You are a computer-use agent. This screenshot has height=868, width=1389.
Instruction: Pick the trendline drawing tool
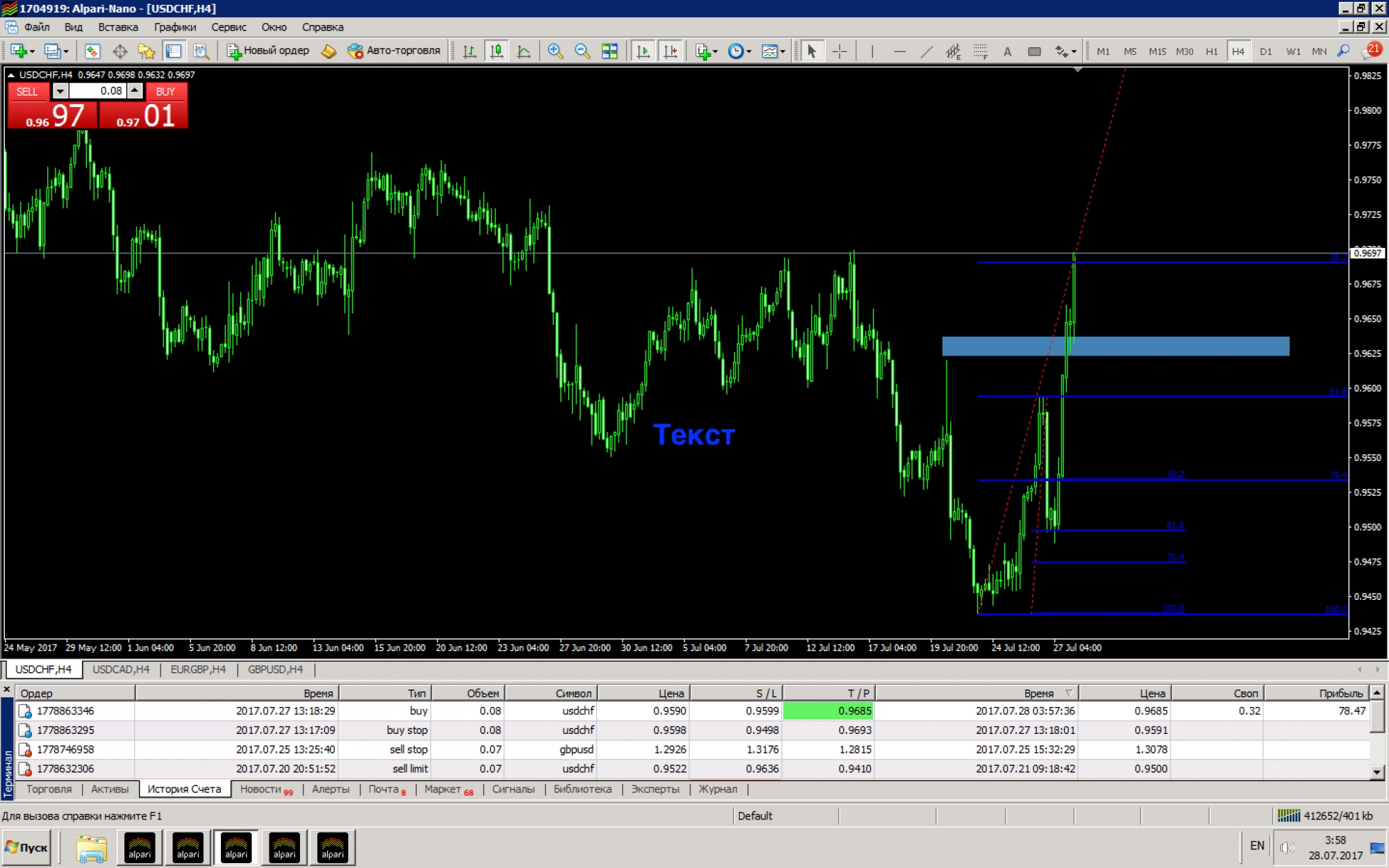(x=926, y=51)
